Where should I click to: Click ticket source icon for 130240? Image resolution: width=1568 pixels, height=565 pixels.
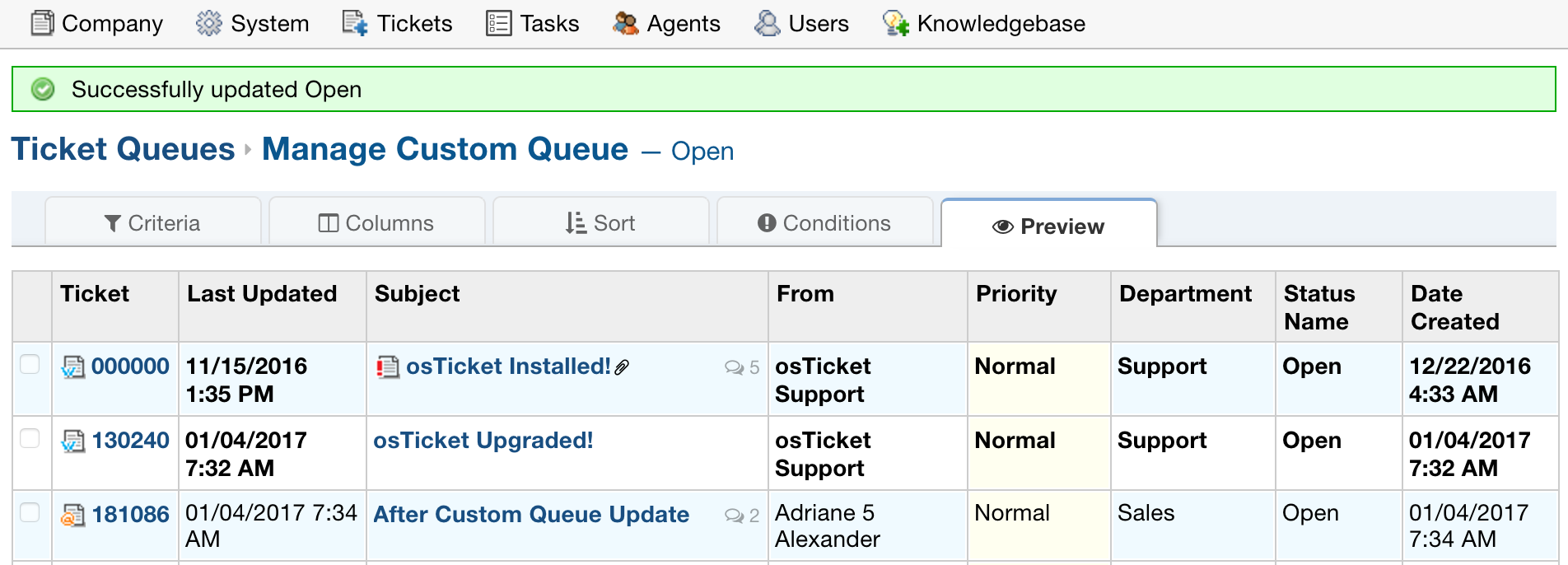tap(73, 441)
